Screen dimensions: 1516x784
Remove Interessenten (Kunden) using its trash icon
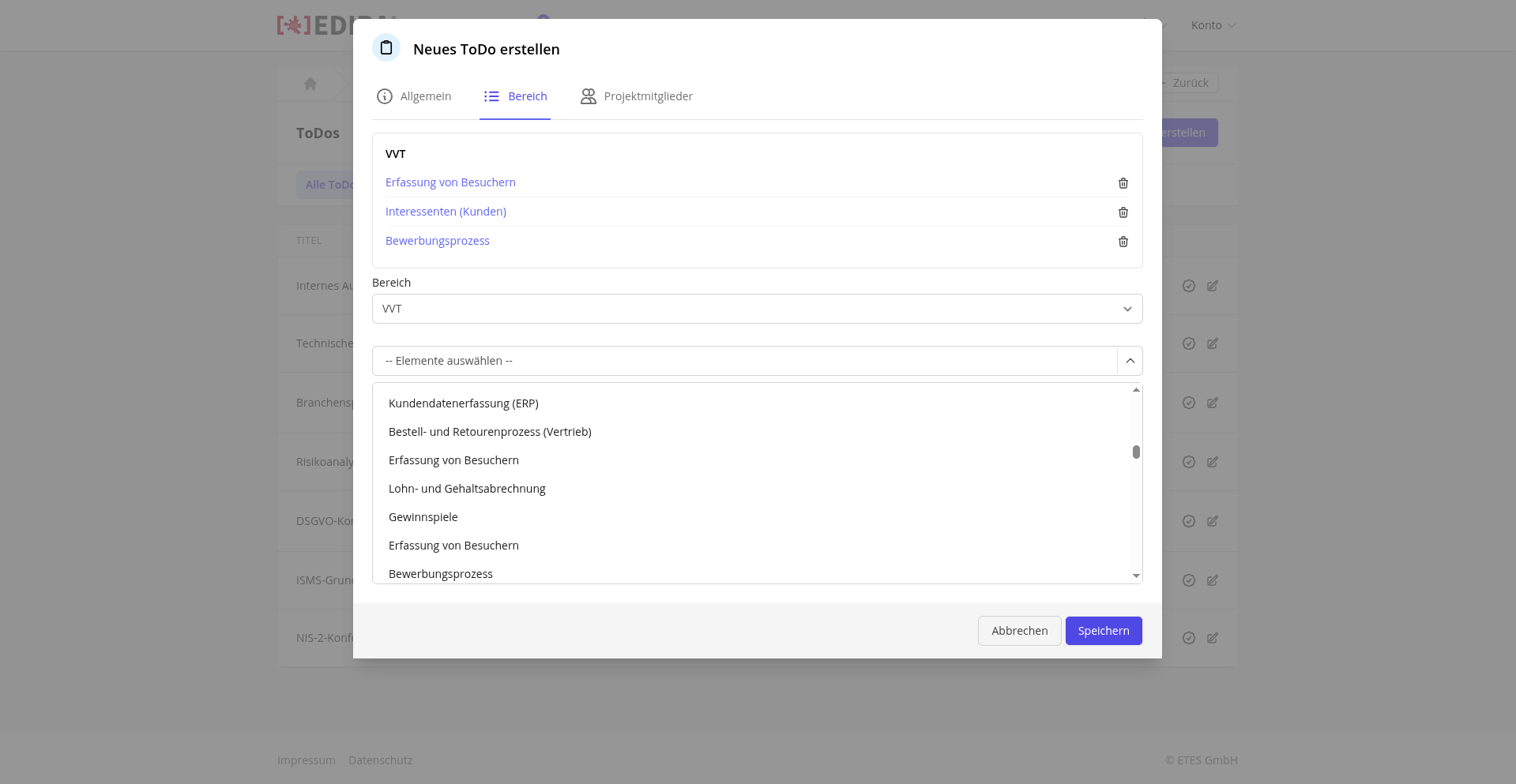point(1123,212)
